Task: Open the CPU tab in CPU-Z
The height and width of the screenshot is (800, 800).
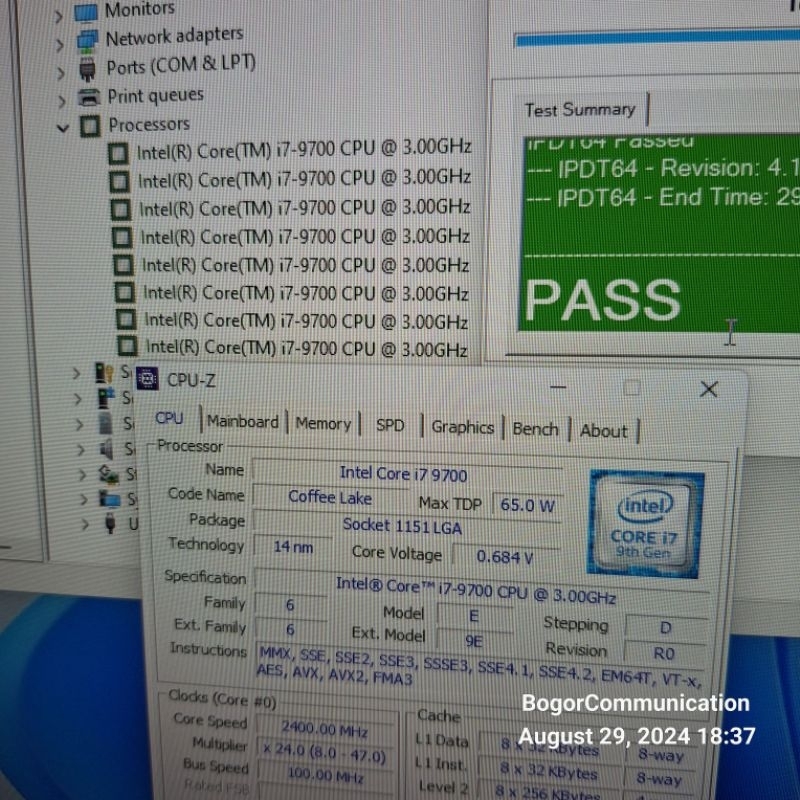Action: click(169, 418)
